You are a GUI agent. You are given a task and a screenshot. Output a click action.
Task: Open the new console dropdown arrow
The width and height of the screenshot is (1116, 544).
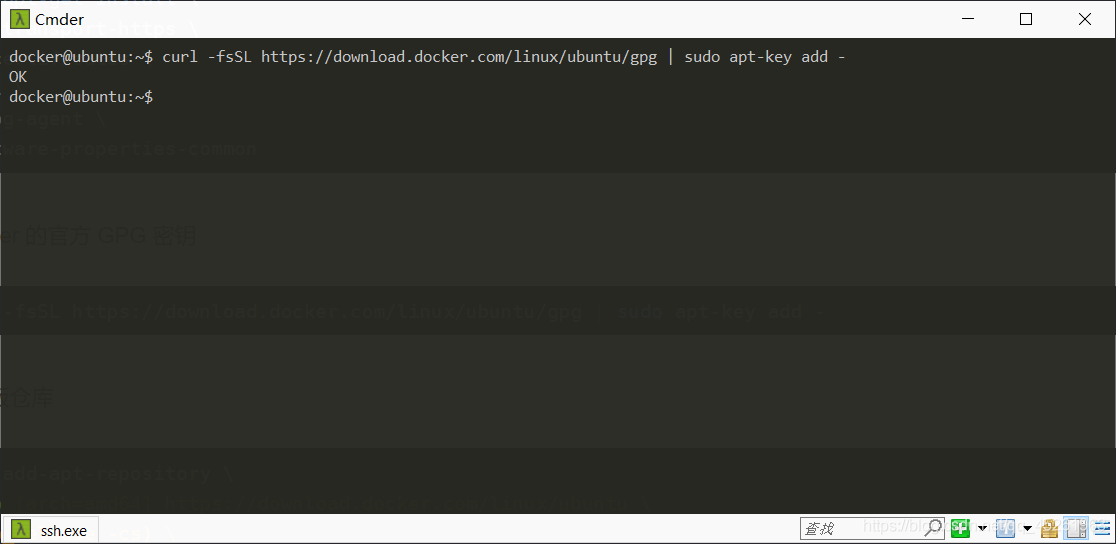(x=982, y=528)
